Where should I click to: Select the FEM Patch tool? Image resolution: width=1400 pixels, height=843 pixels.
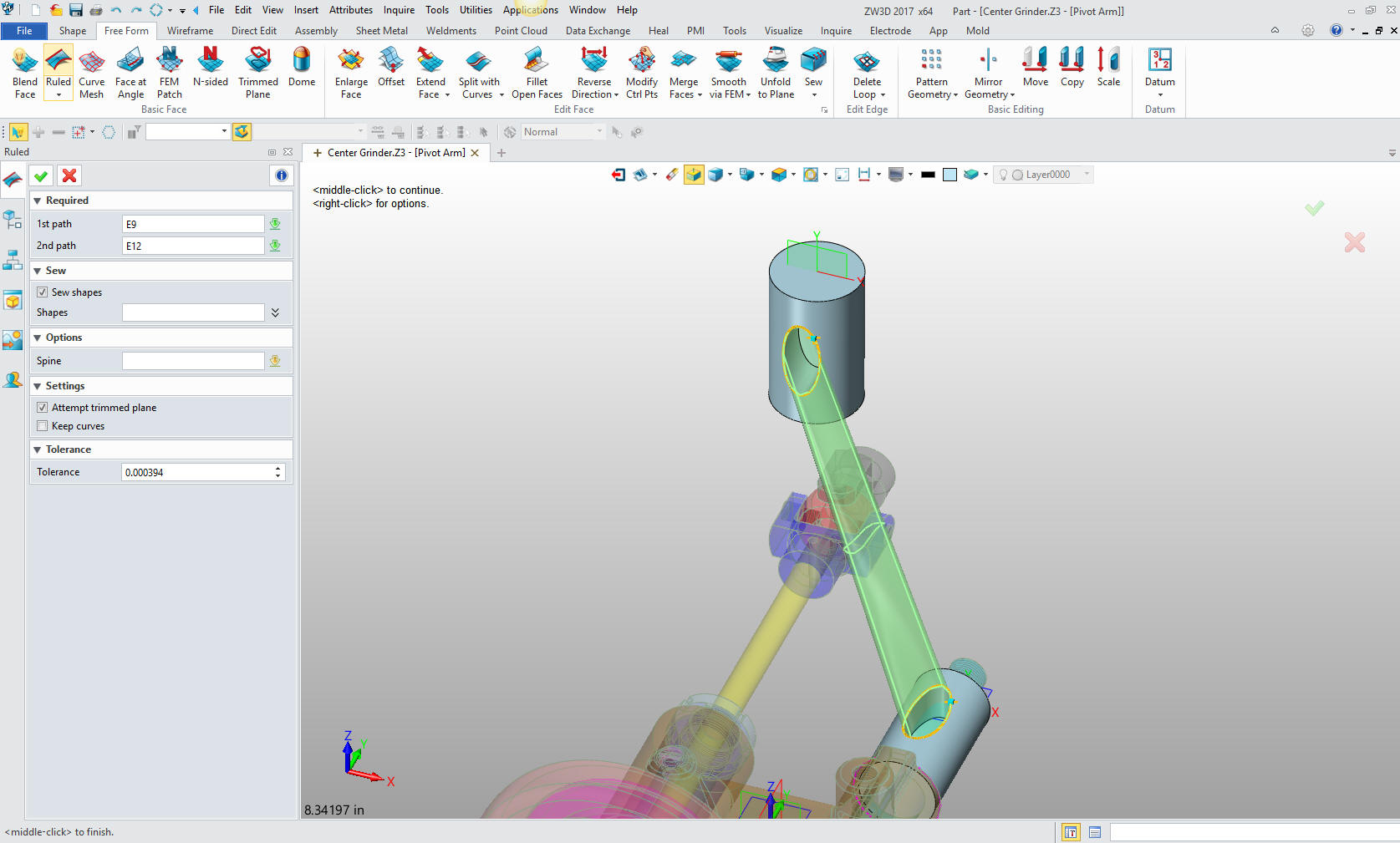point(170,73)
